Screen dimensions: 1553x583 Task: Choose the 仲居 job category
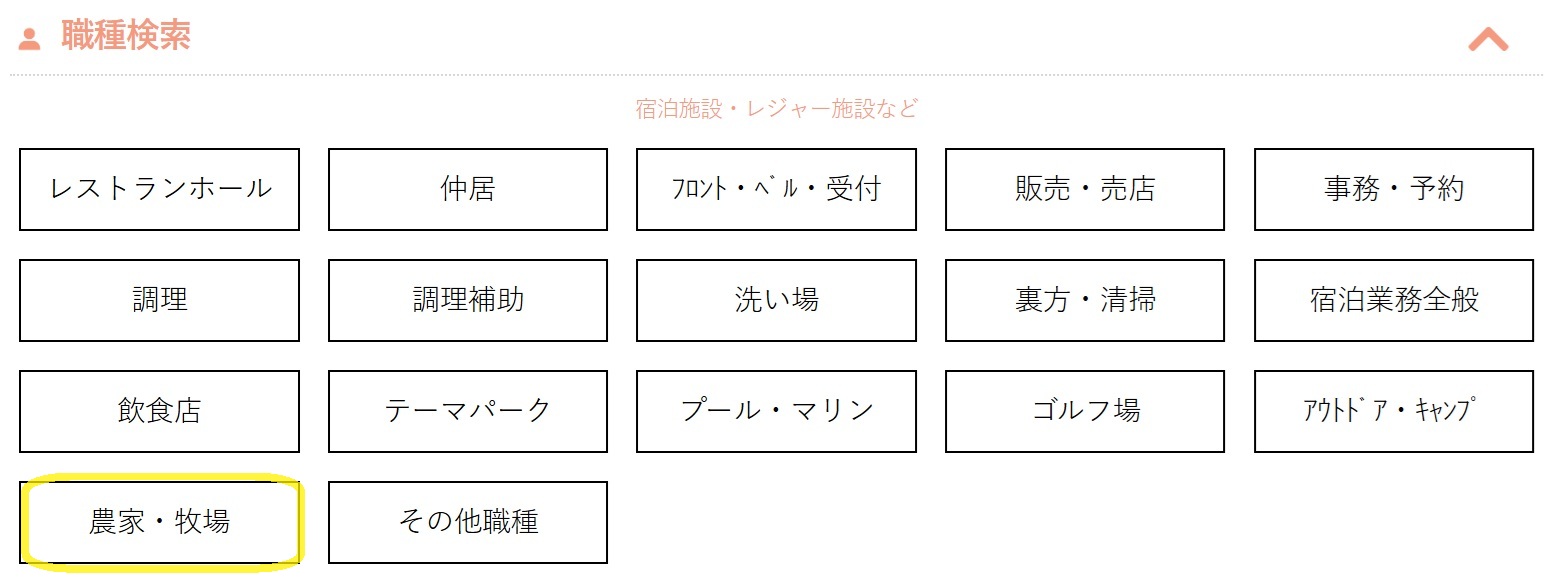tap(468, 189)
